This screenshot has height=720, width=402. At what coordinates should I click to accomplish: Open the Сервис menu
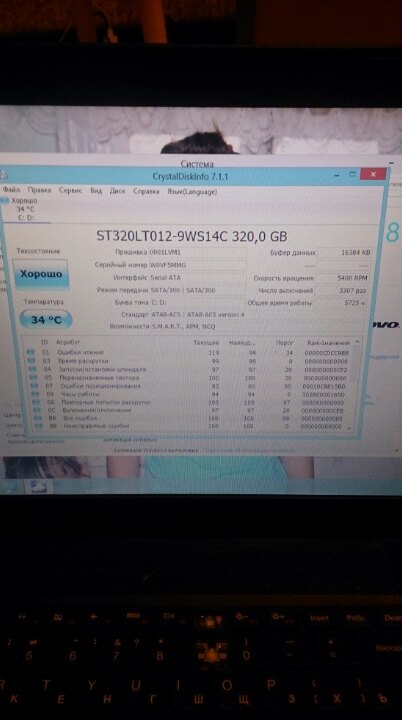[x=70, y=191]
